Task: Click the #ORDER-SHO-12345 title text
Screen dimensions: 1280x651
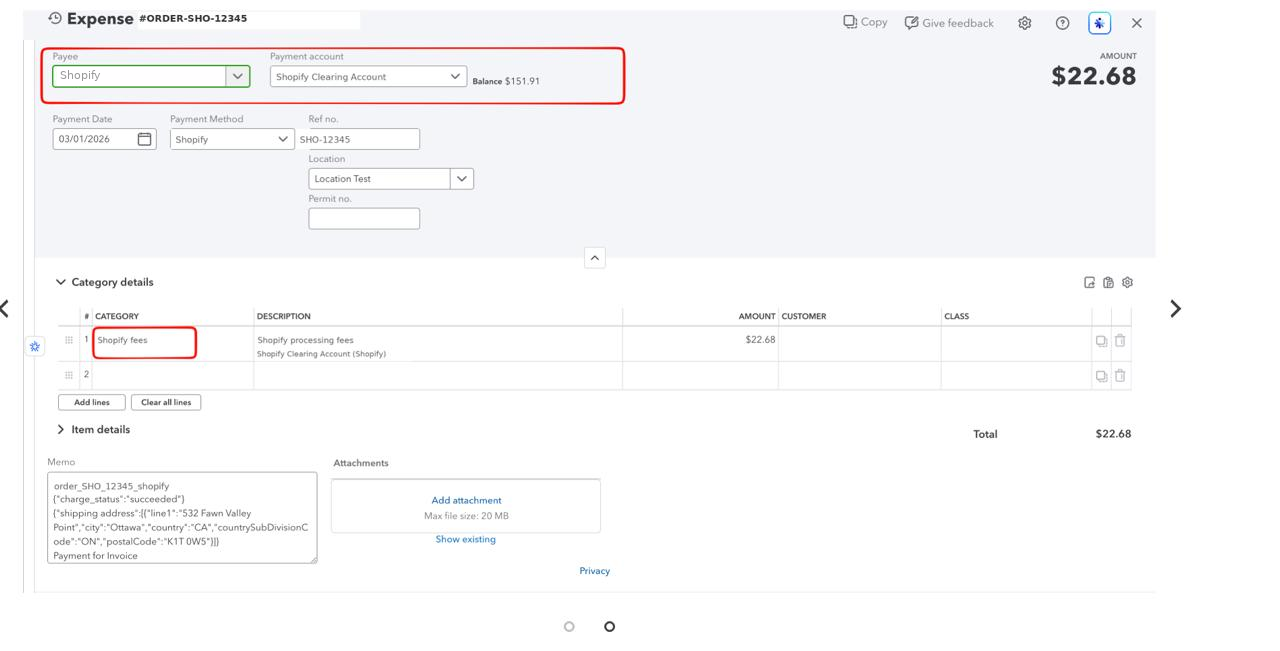Action: pyautogui.click(x=193, y=18)
